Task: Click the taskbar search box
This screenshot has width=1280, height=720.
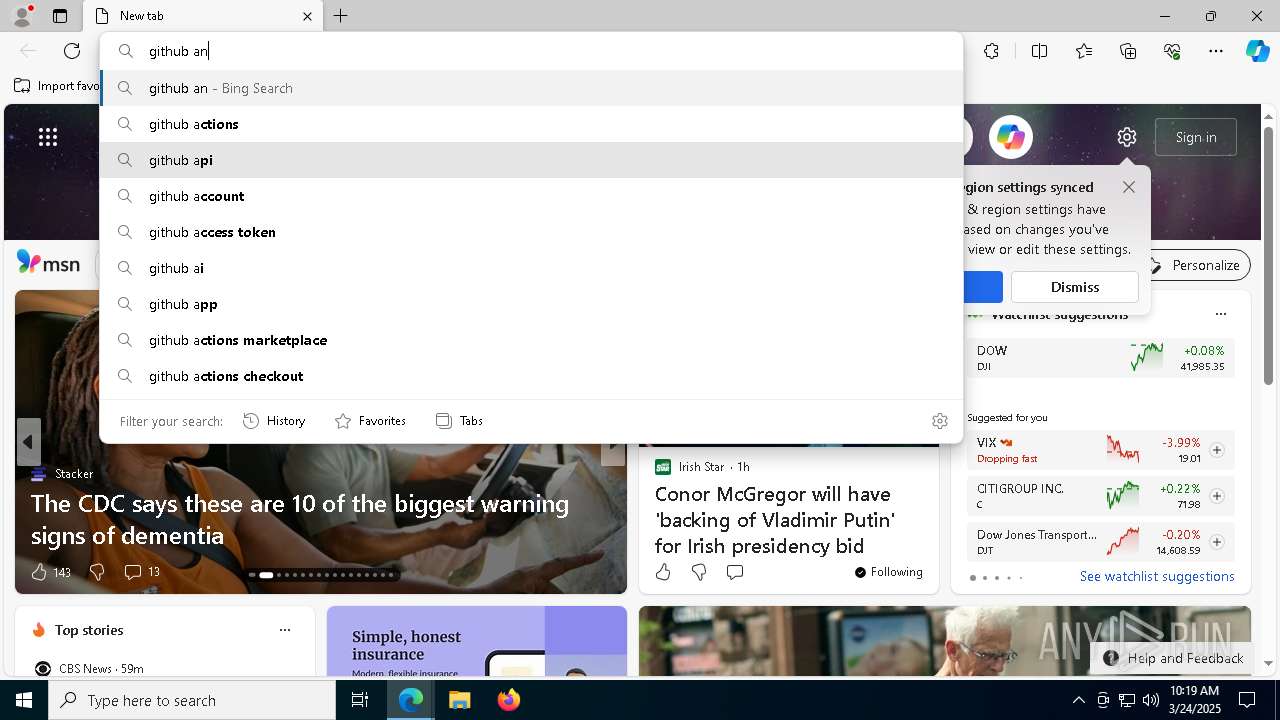Action: point(192,700)
